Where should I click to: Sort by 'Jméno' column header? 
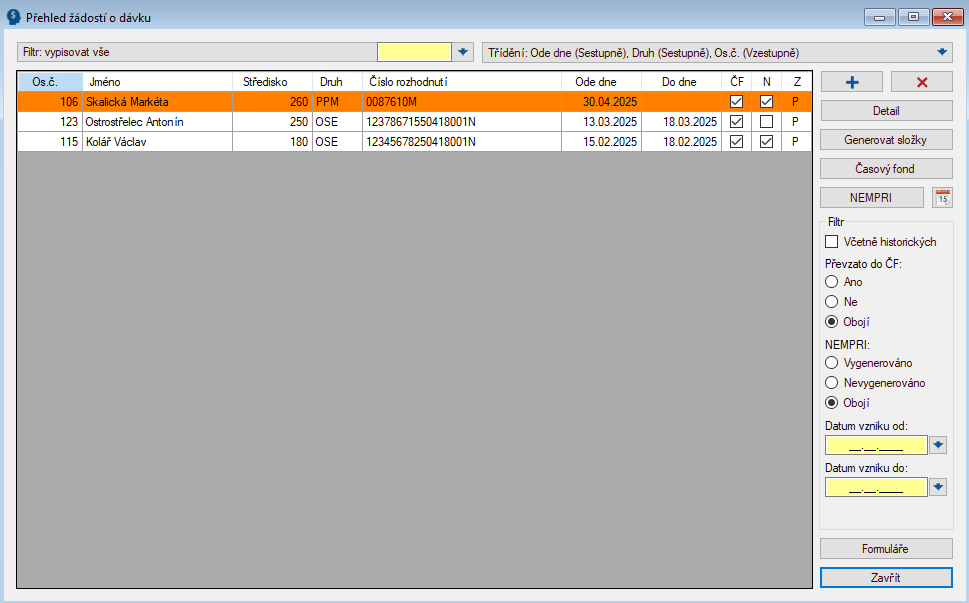(x=156, y=82)
